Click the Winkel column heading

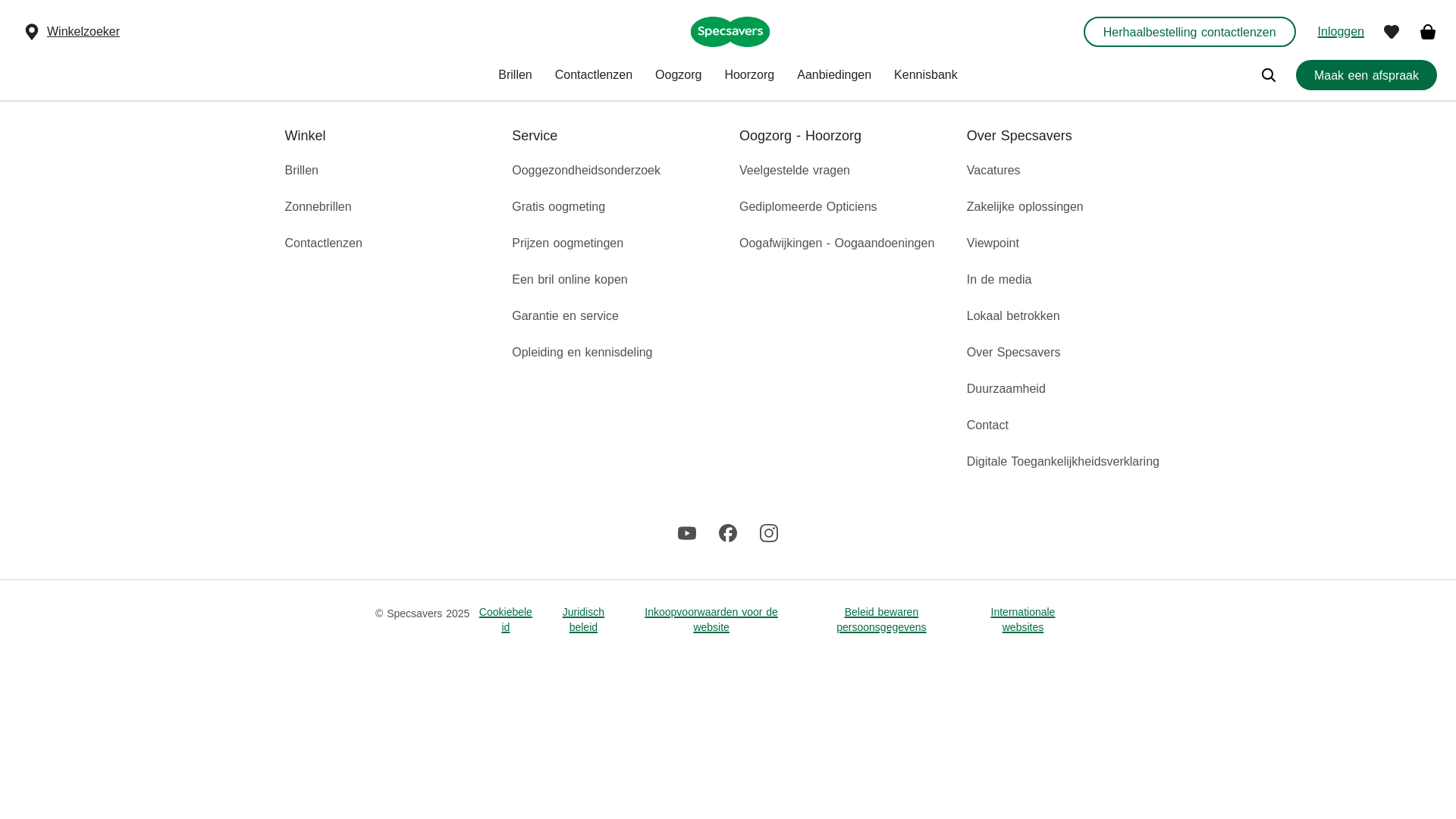(x=306, y=136)
